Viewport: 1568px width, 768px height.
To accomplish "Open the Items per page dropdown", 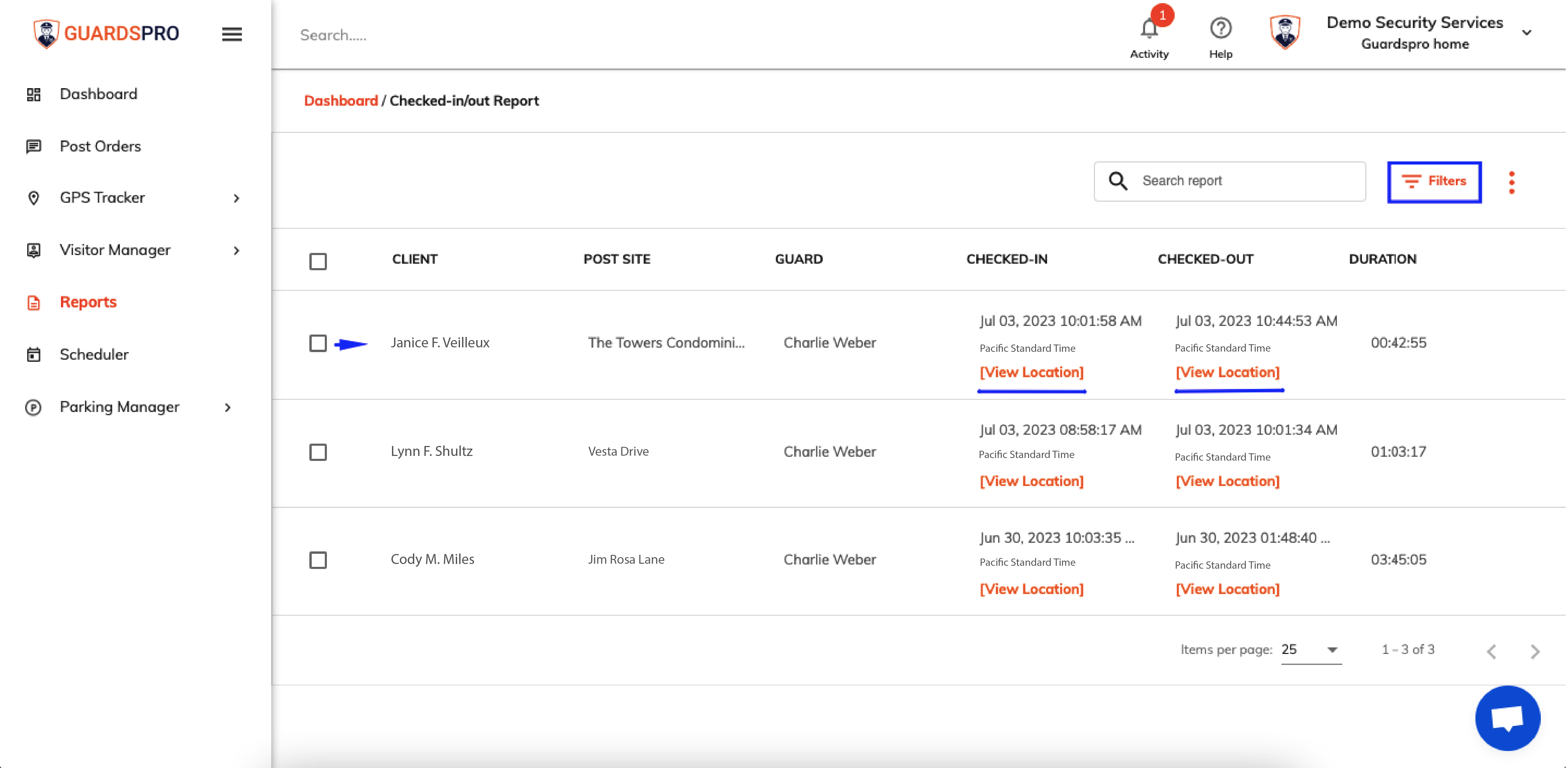I will [1312, 649].
